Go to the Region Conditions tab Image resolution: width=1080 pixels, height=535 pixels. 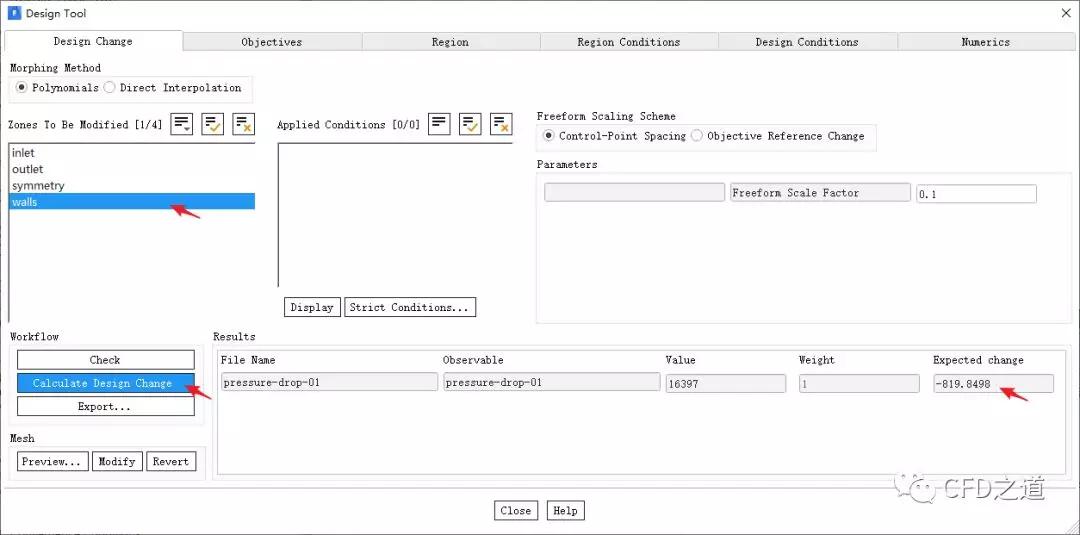[629, 42]
